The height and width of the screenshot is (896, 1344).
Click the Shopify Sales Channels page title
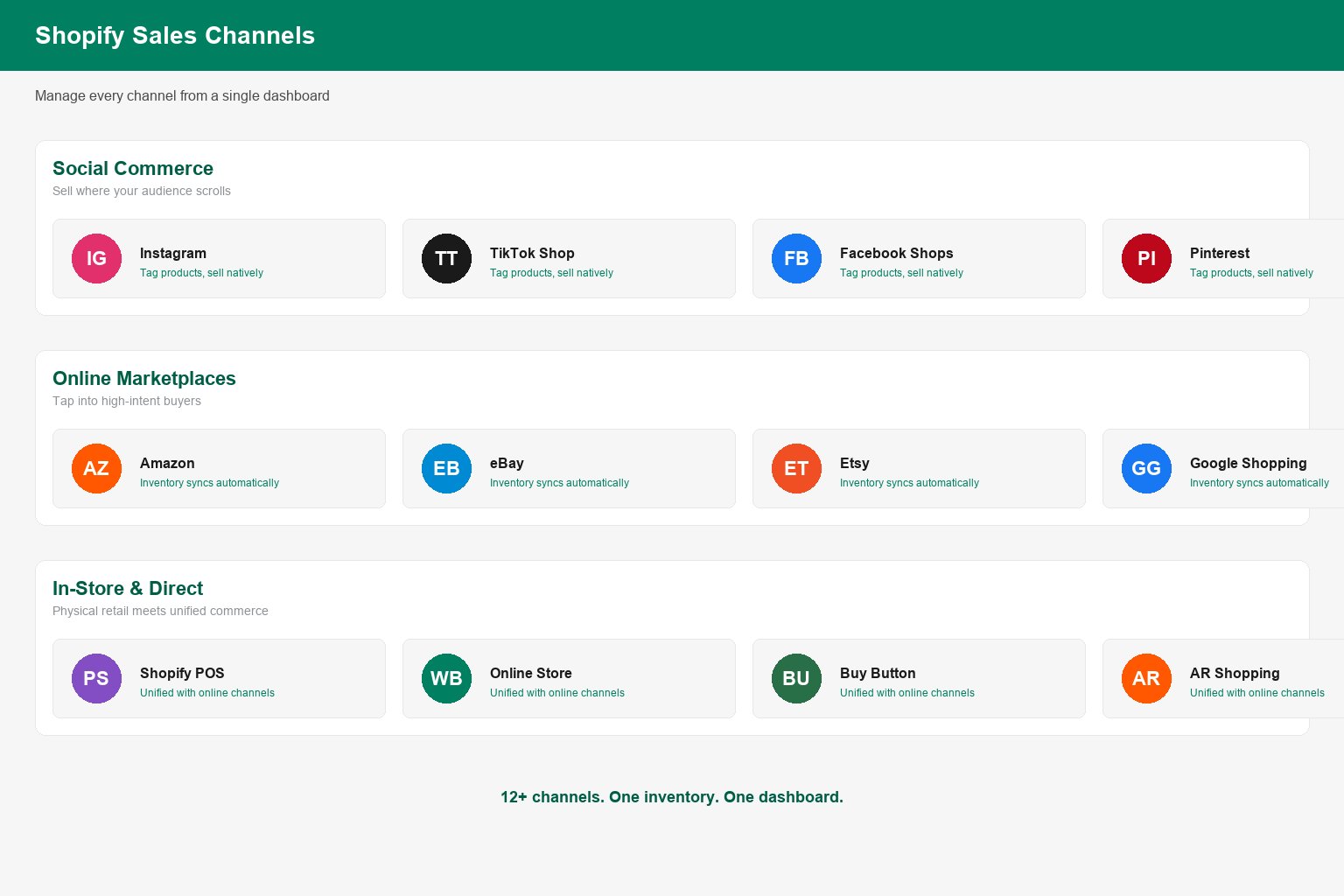pos(175,35)
